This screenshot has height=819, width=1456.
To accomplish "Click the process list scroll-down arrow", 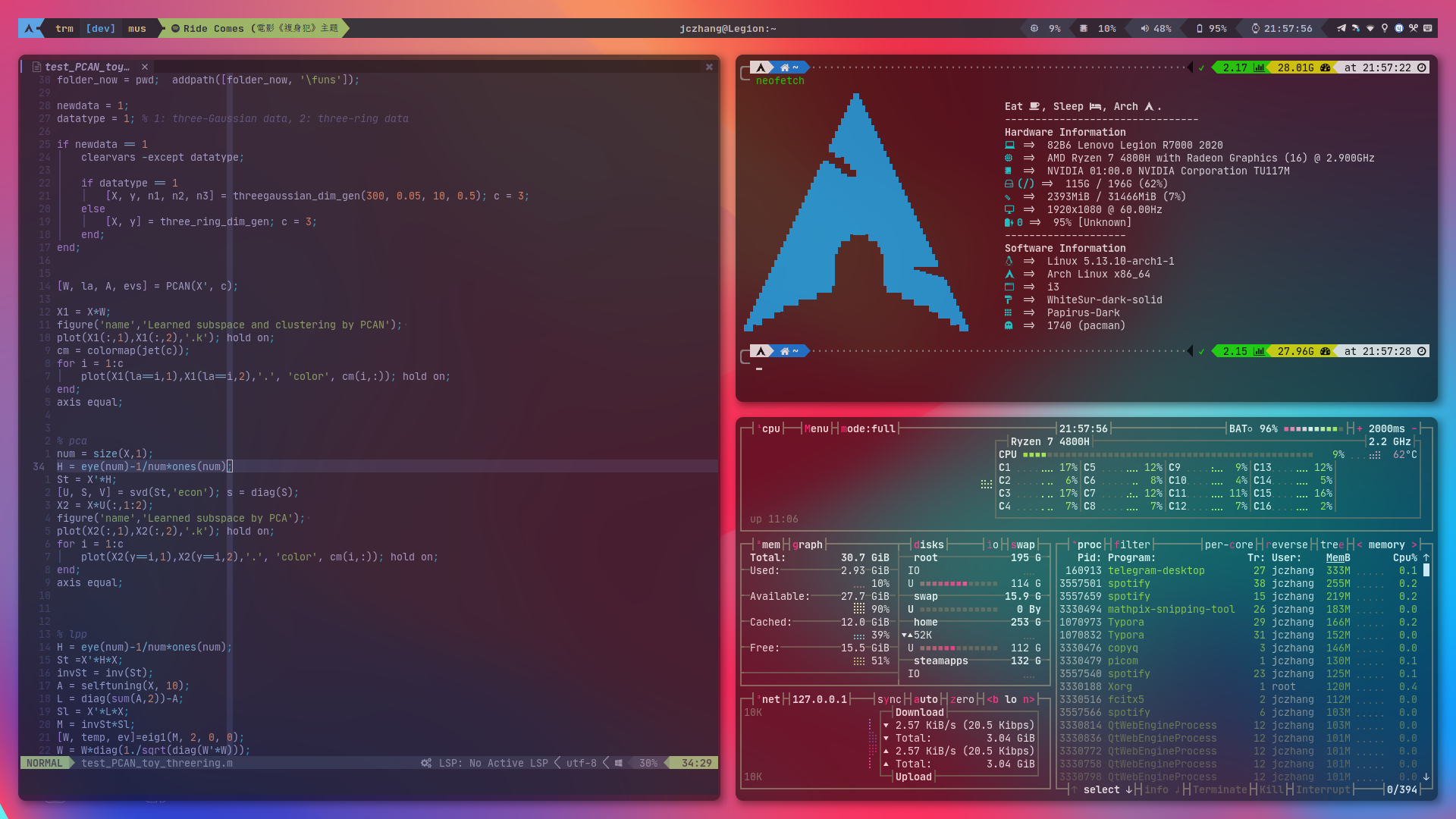I will click(x=1426, y=777).
